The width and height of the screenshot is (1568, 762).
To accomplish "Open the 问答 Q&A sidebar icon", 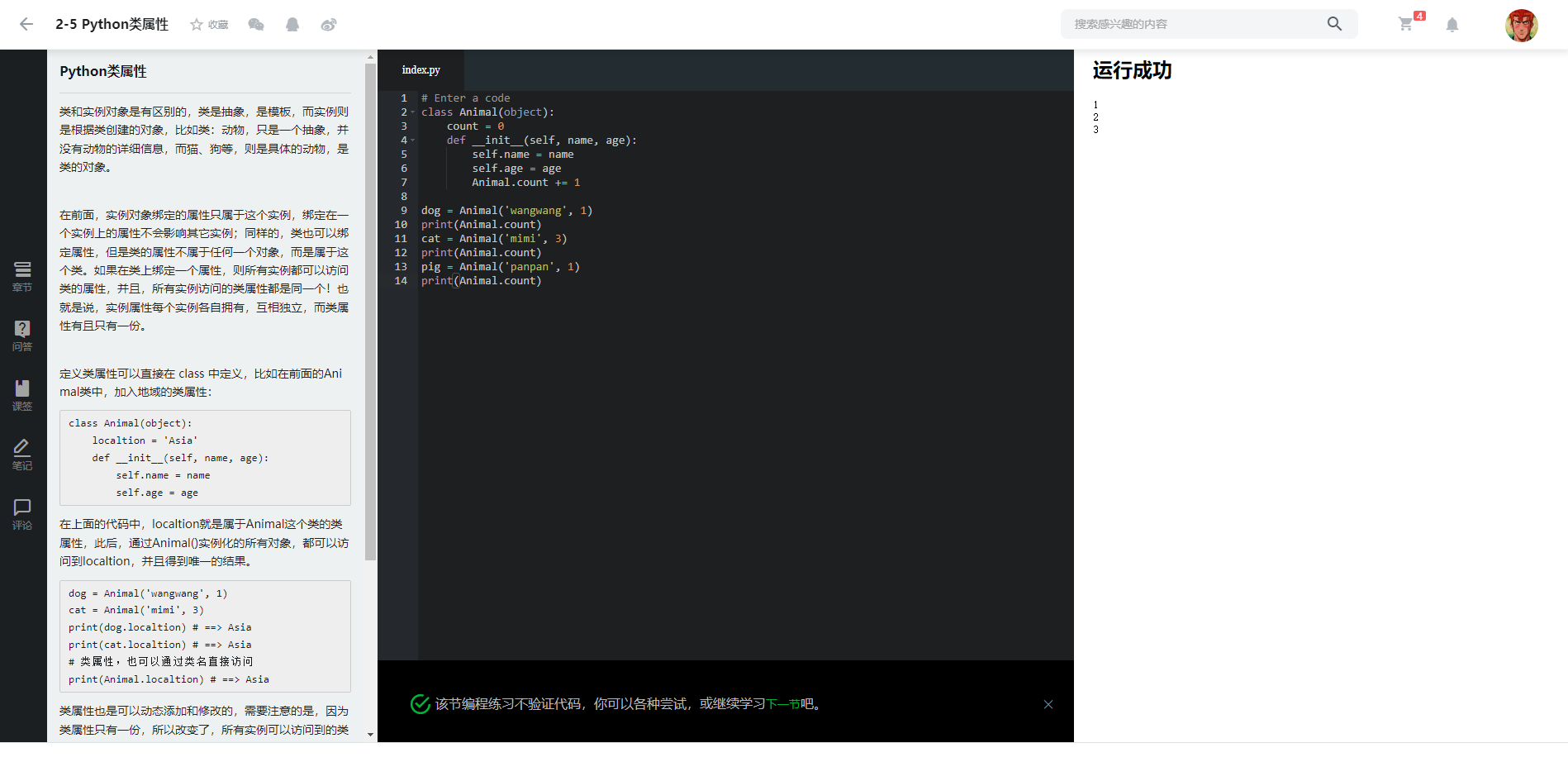I will 22,336.
